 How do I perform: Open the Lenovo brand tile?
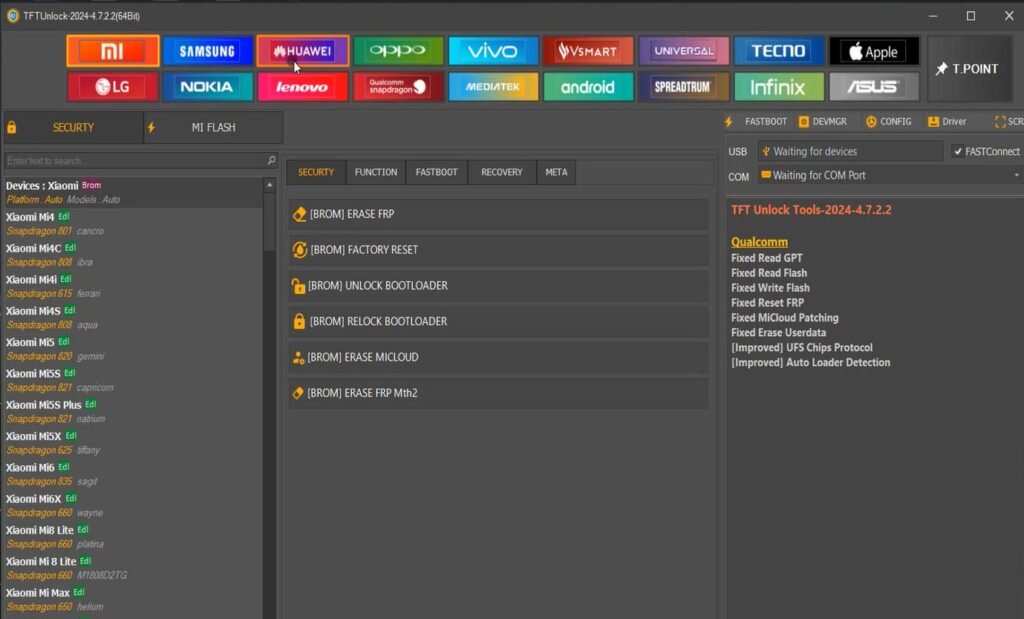[302, 87]
